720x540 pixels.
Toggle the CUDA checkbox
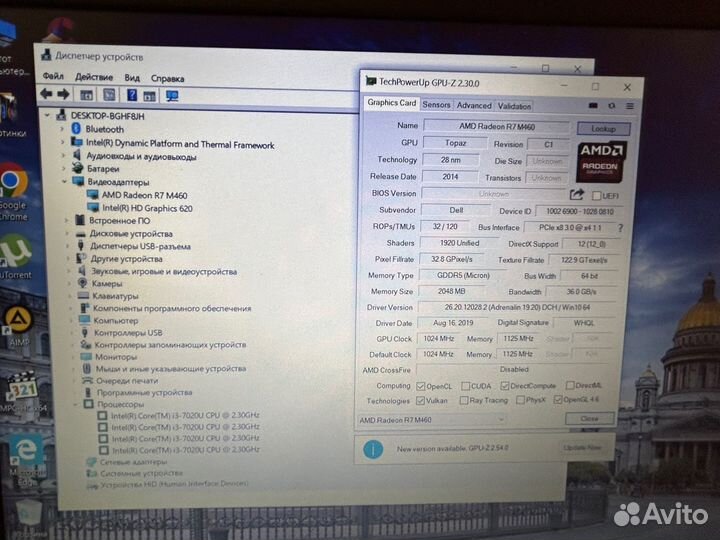[466, 386]
